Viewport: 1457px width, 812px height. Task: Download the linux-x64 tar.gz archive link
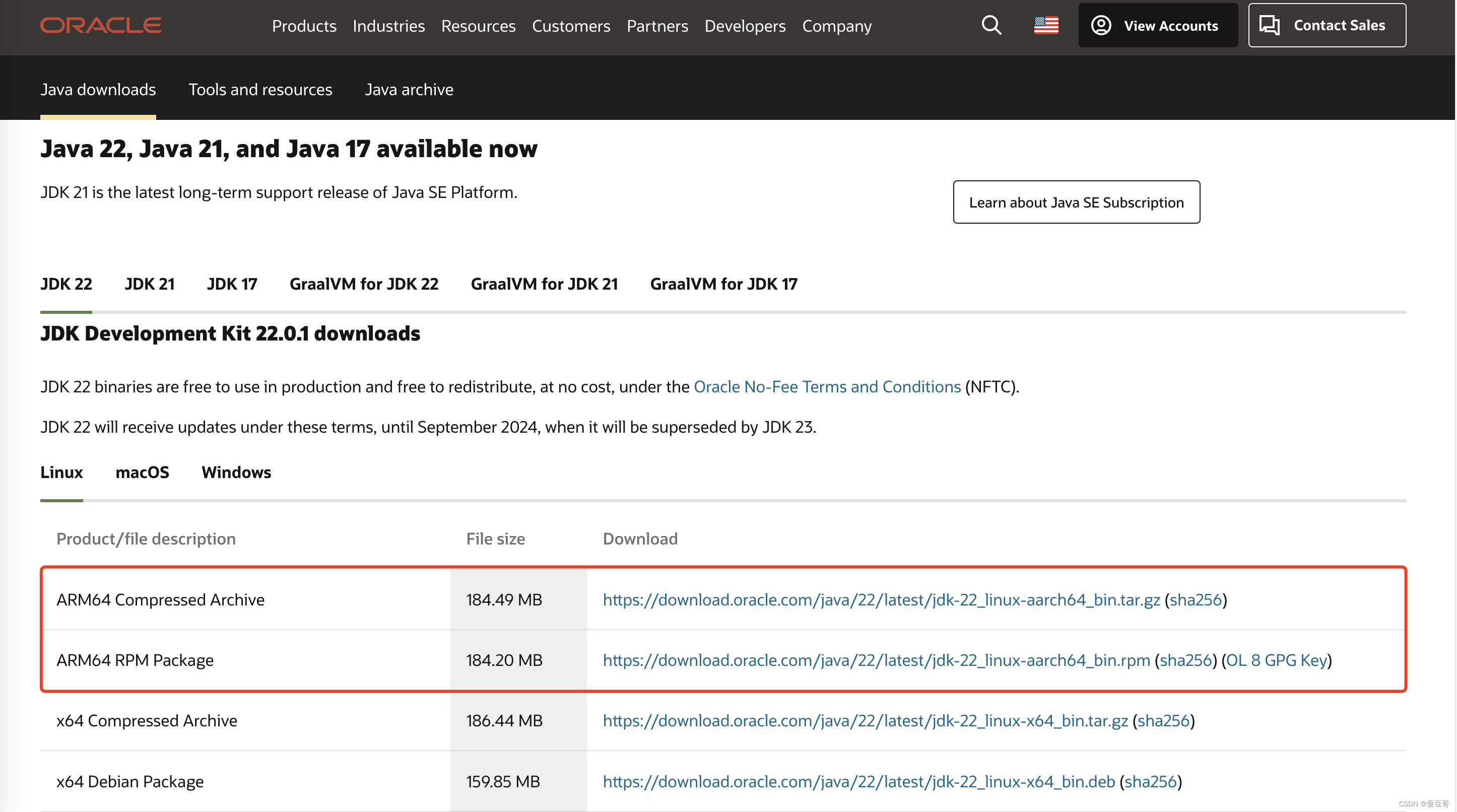865,720
